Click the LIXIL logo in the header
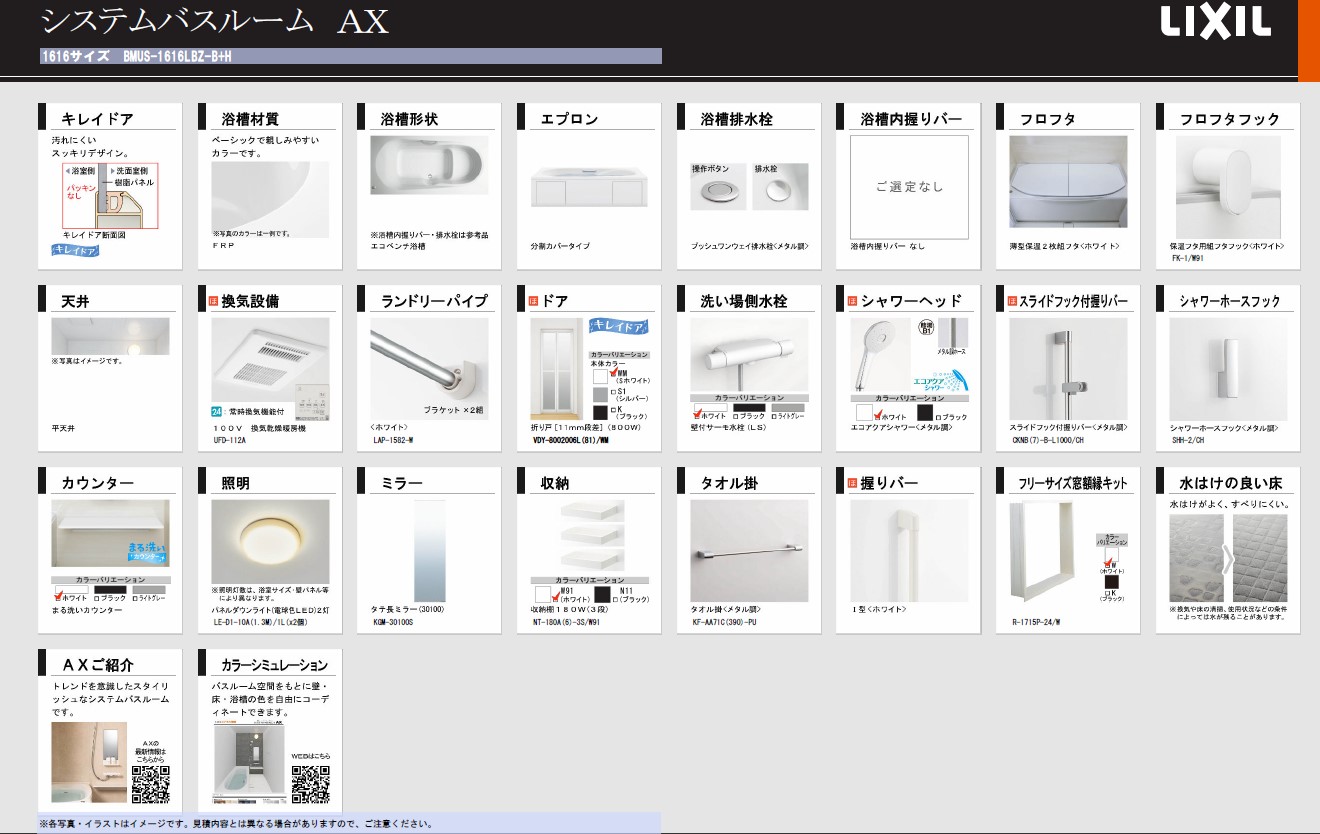 1215,22
